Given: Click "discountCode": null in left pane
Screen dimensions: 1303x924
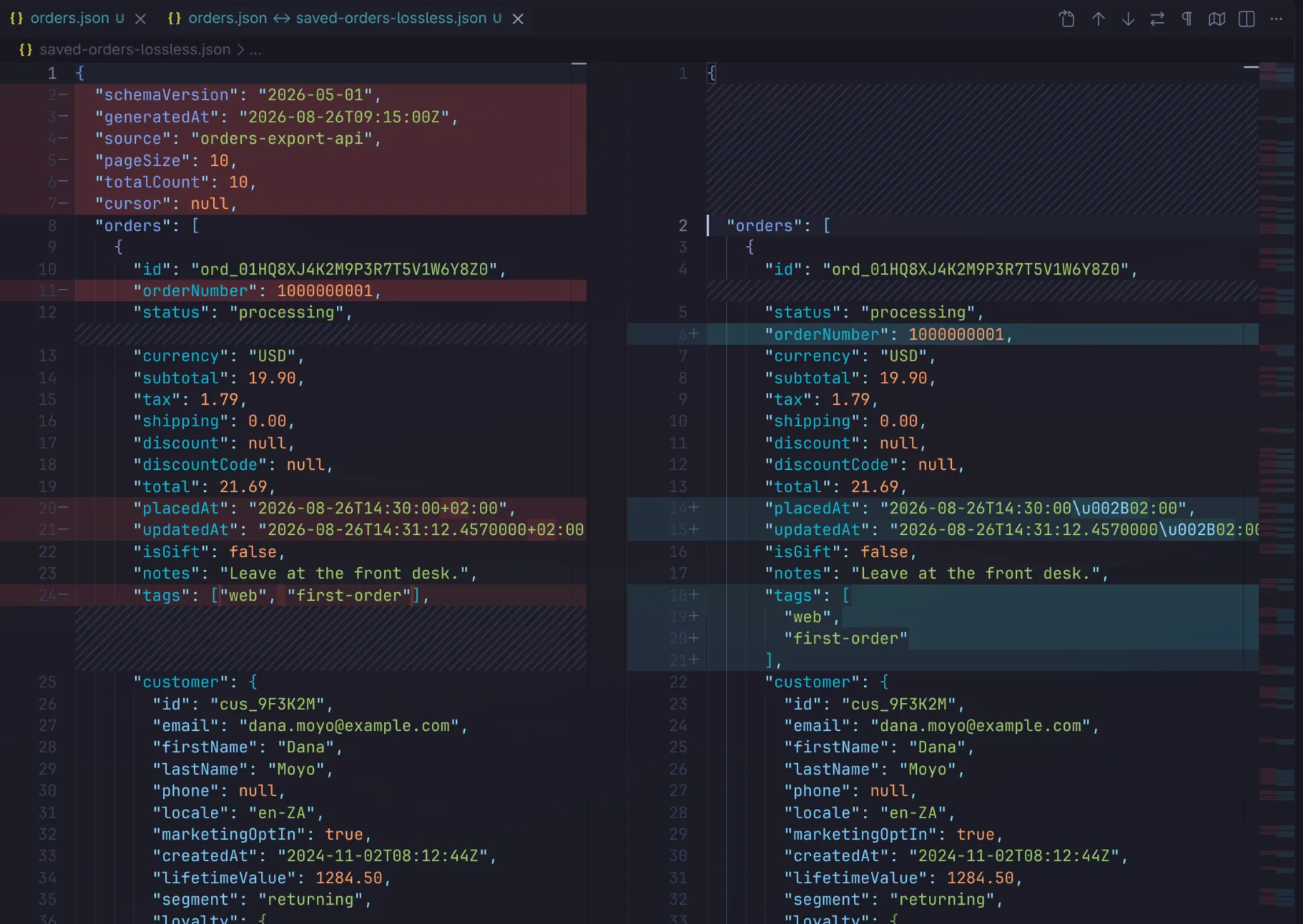Looking at the screenshot, I should (x=233, y=464).
